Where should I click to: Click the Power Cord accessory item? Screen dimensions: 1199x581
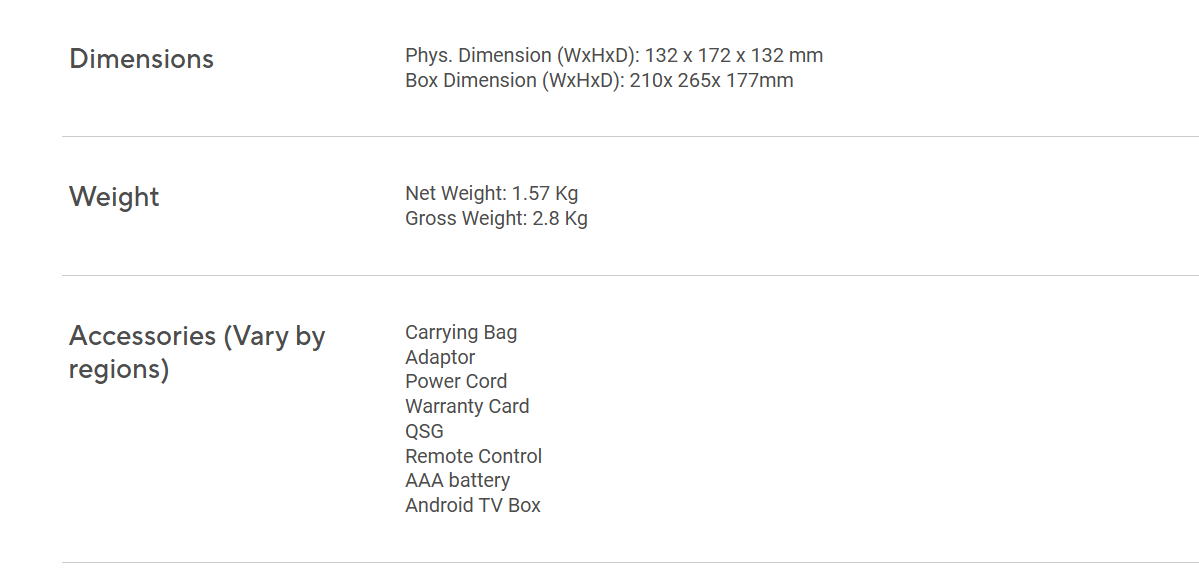pyautogui.click(x=457, y=381)
